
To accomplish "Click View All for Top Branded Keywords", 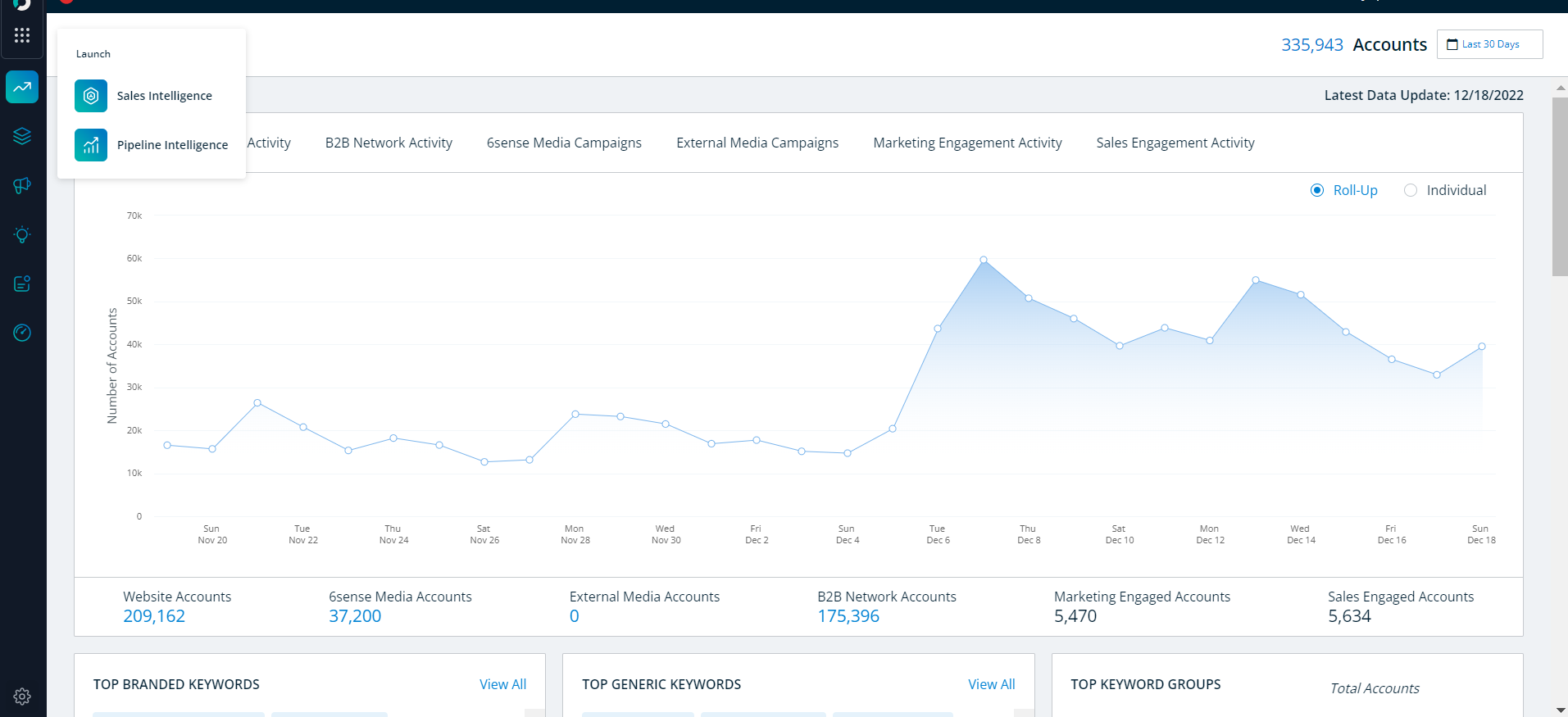I will click(502, 684).
